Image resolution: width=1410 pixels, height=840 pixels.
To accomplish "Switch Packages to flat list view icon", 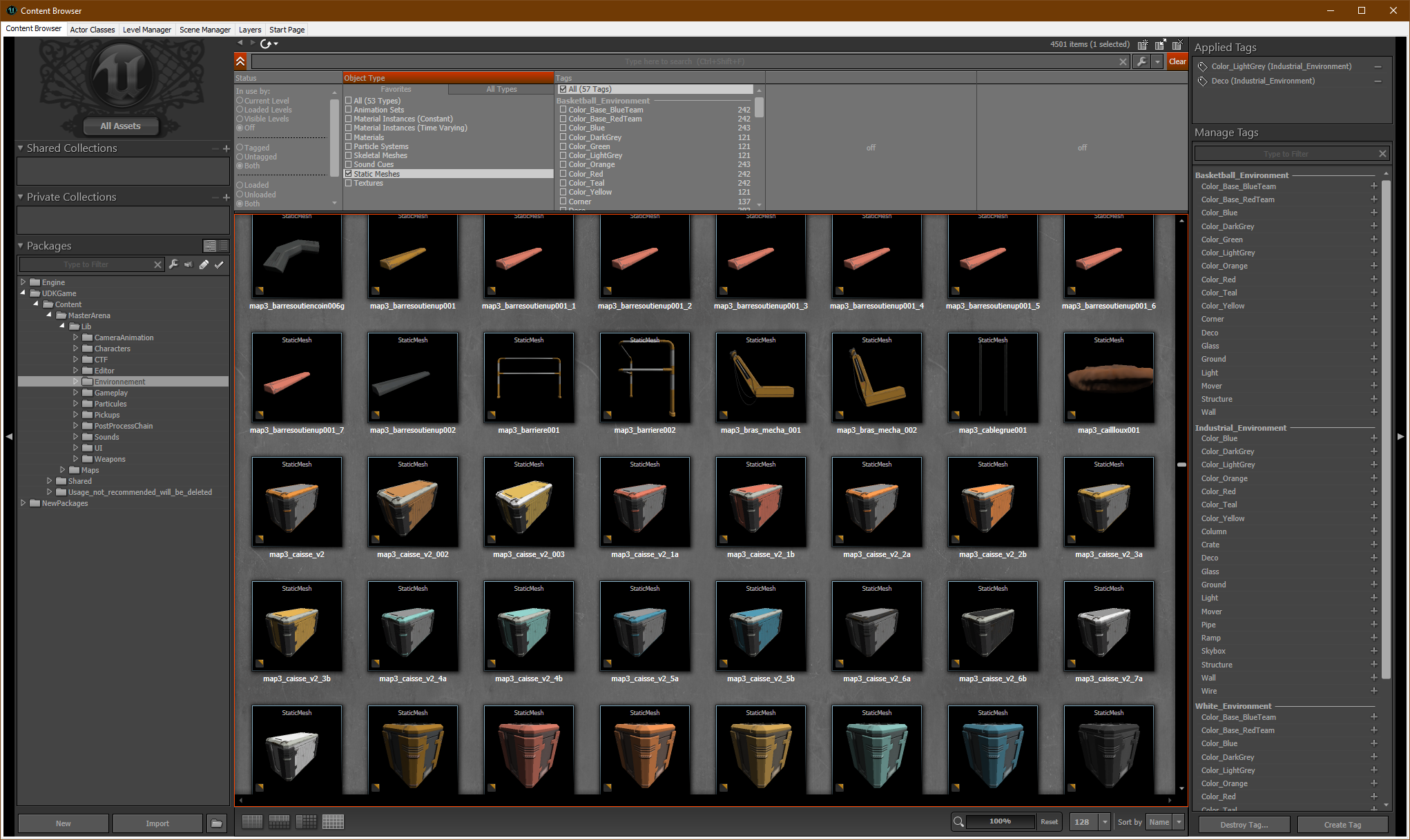I will pyautogui.click(x=223, y=246).
